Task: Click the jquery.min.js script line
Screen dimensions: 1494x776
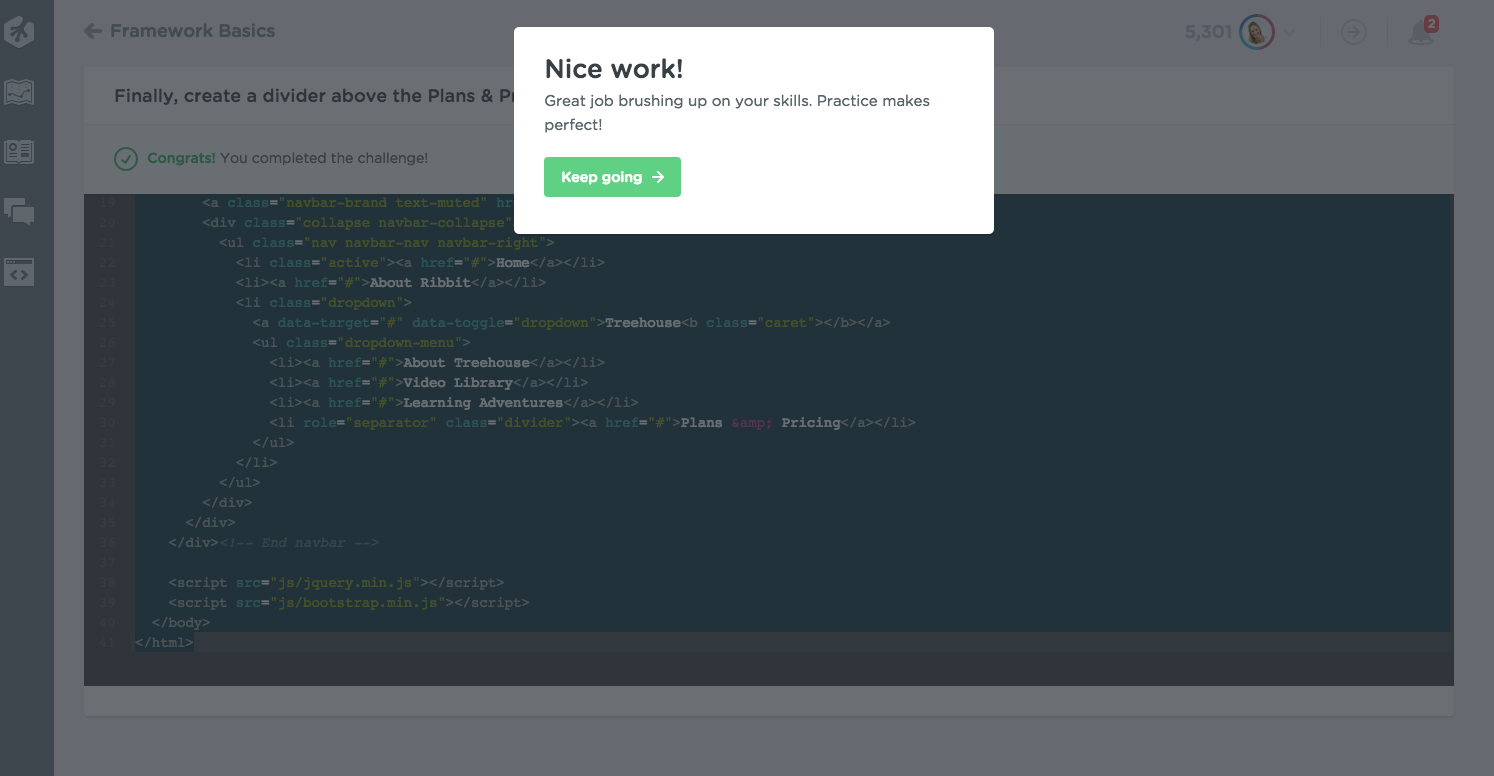Action: [x=336, y=582]
